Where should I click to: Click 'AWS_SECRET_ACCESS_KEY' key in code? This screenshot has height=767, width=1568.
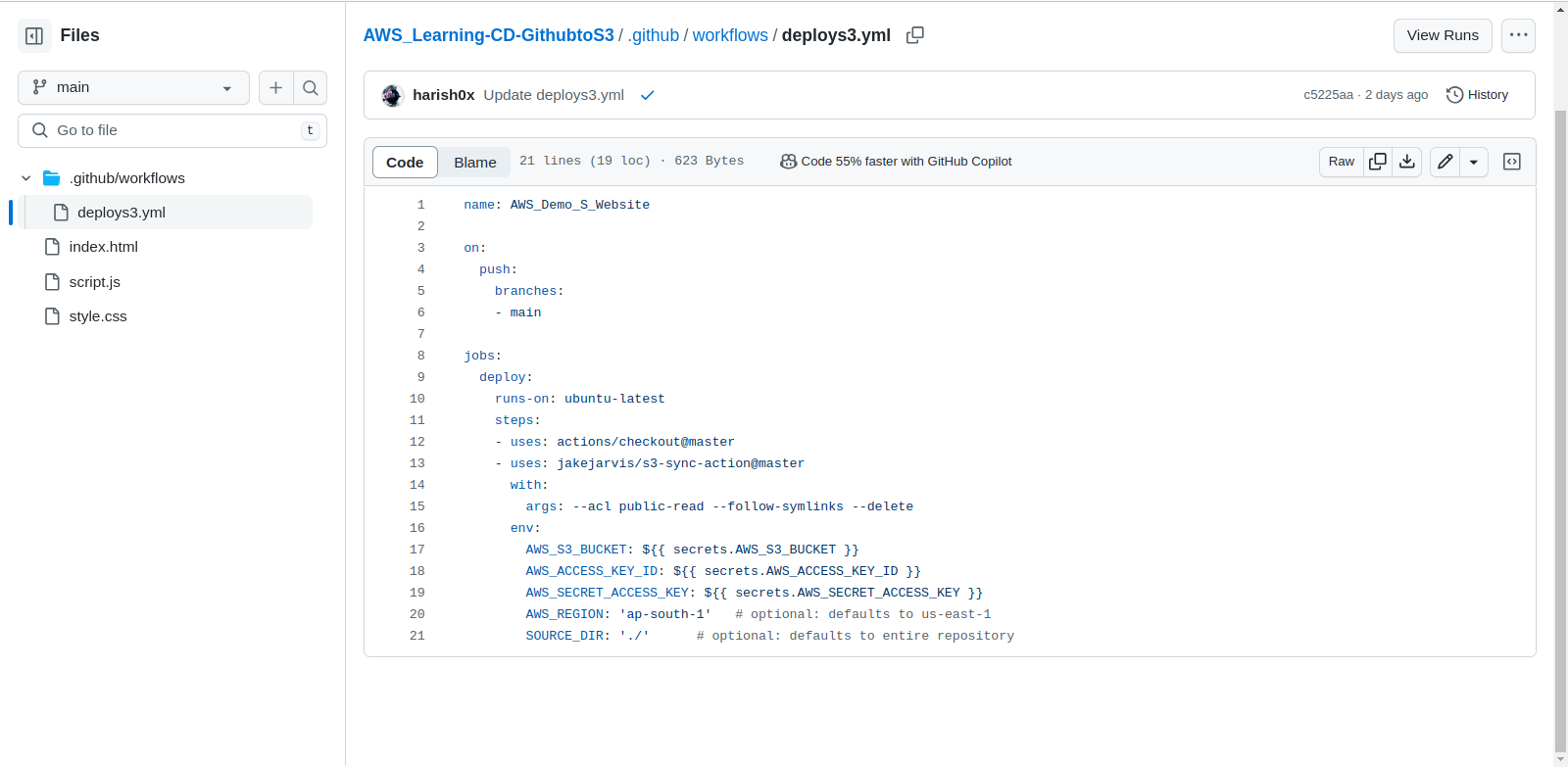608,593
